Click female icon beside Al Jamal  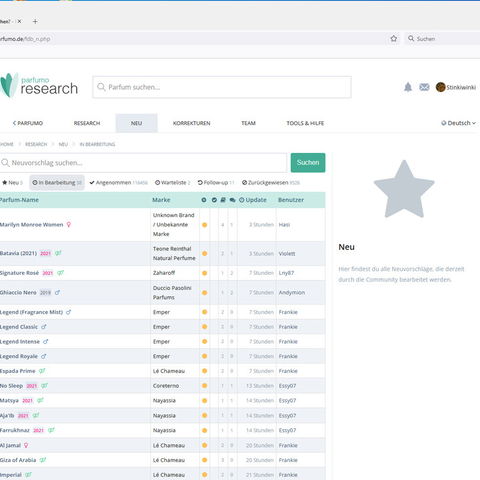(26, 445)
